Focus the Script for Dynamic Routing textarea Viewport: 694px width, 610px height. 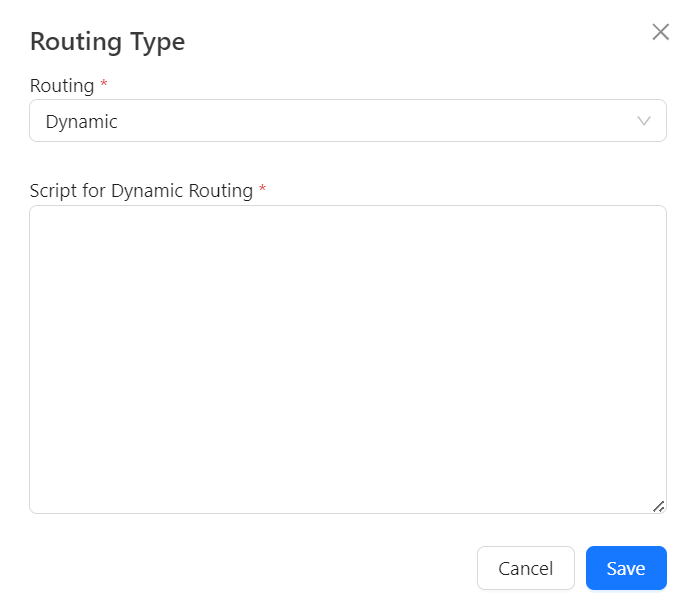(347, 359)
